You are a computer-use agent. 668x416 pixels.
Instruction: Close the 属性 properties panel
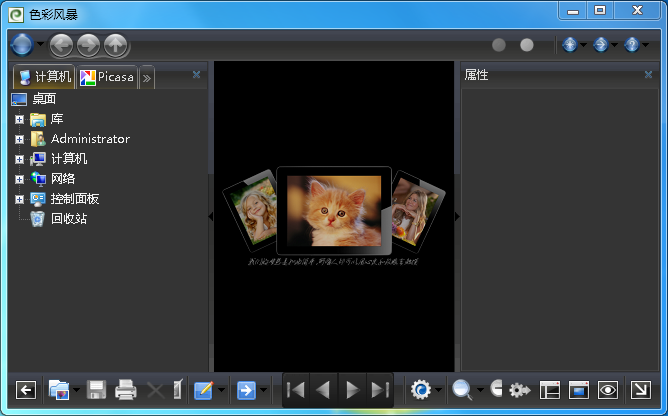(x=648, y=75)
